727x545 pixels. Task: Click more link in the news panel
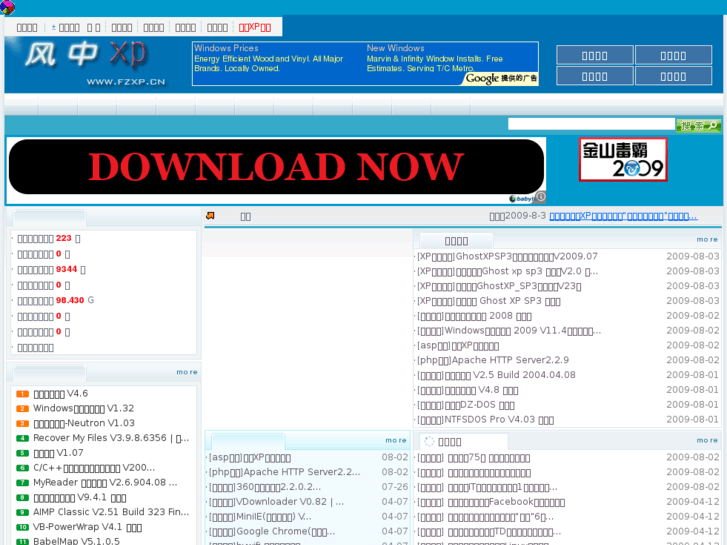[707, 440]
